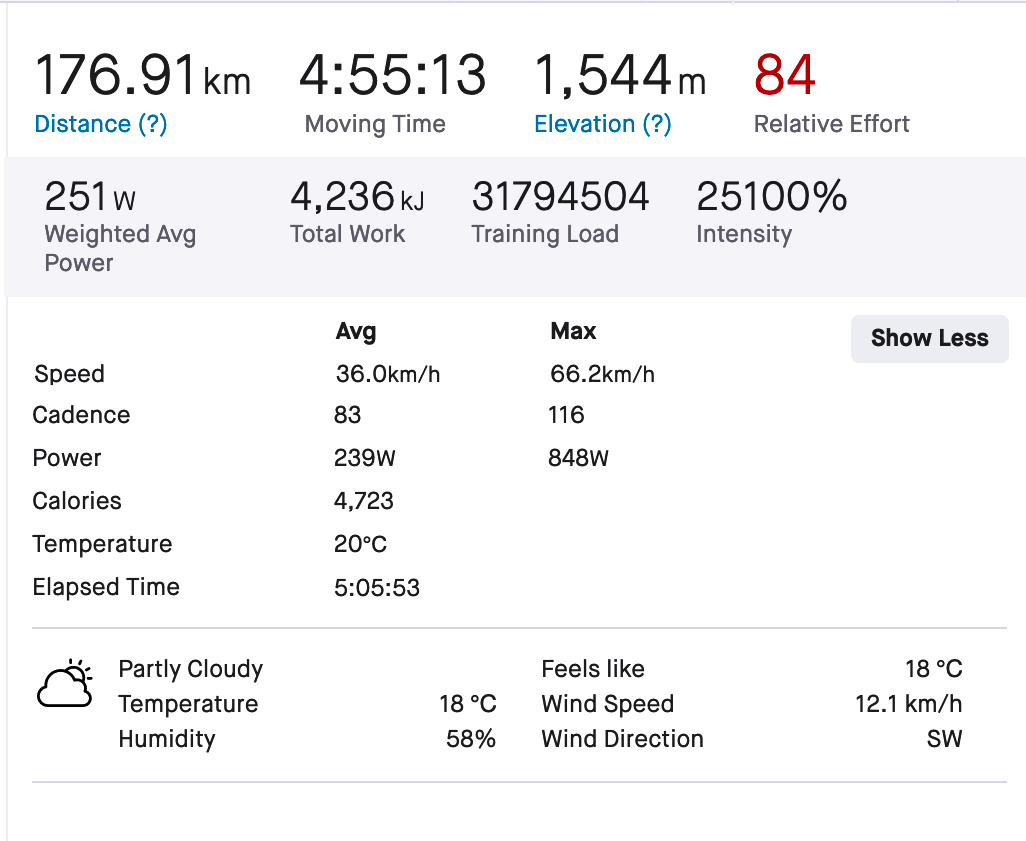The width and height of the screenshot is (1026, 841).
Task: Click the Wind Direction SW value
Action: click(x=944, y=739)
